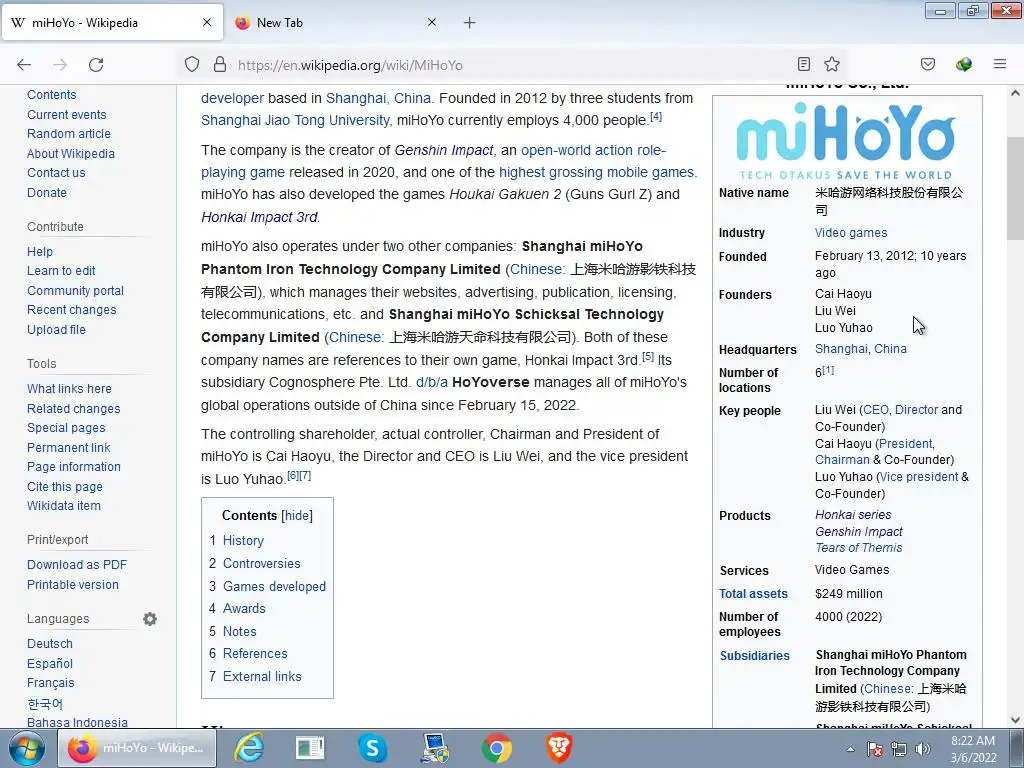
Task: Open the Honkai Impact 3rd link
Action: [x=259, y=217]
